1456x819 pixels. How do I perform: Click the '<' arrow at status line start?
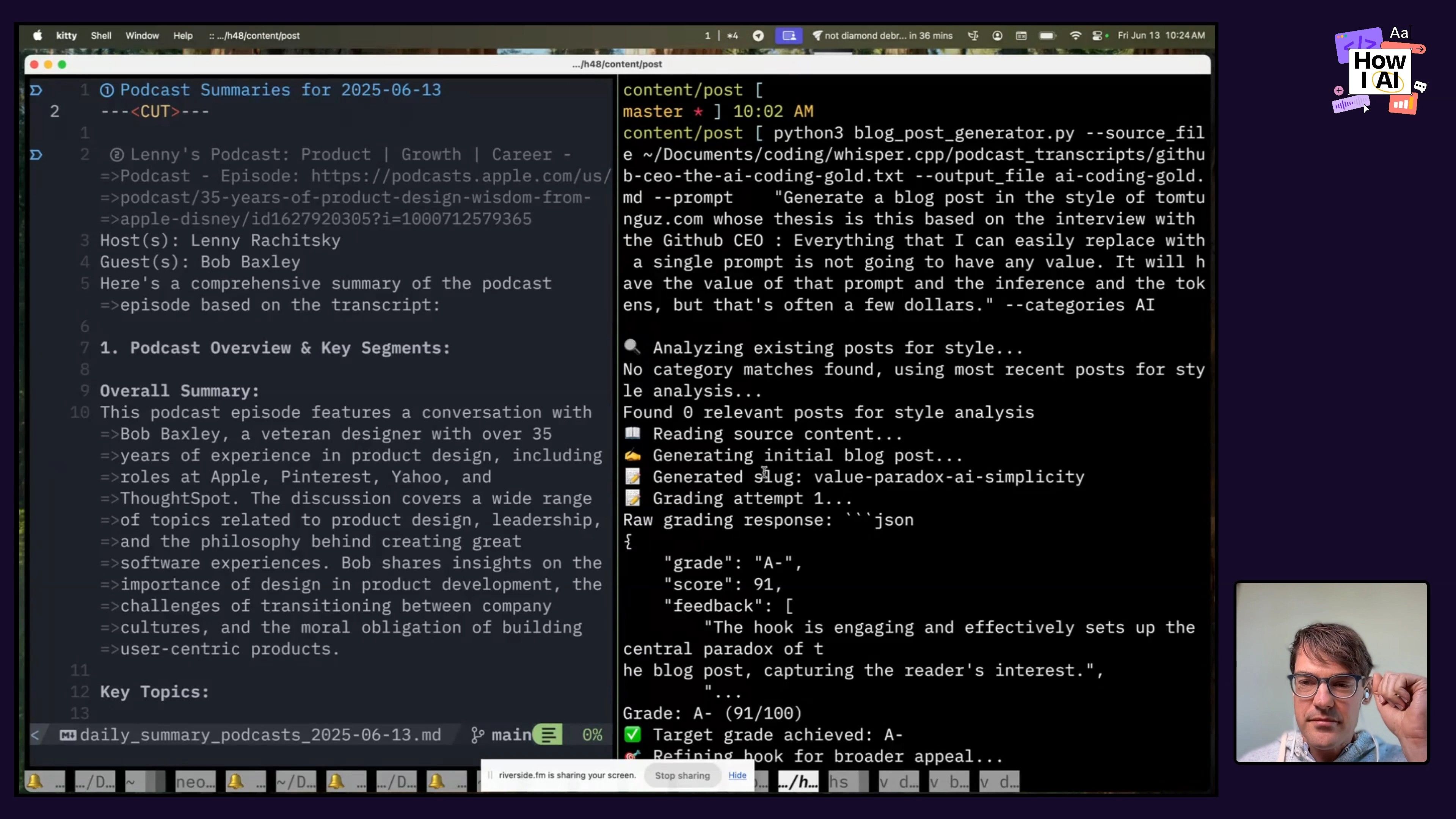pyautogui.click(x=35, y=735)
